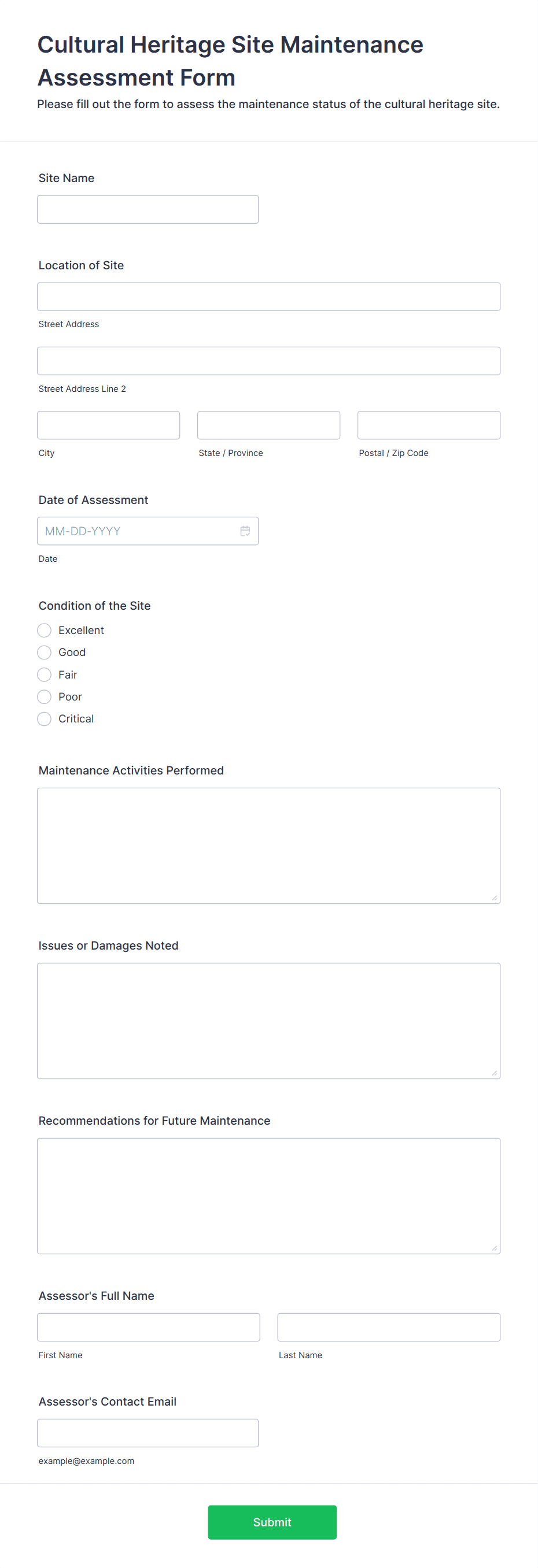Click the Street Address Line 2 field

tap(268, 361)
